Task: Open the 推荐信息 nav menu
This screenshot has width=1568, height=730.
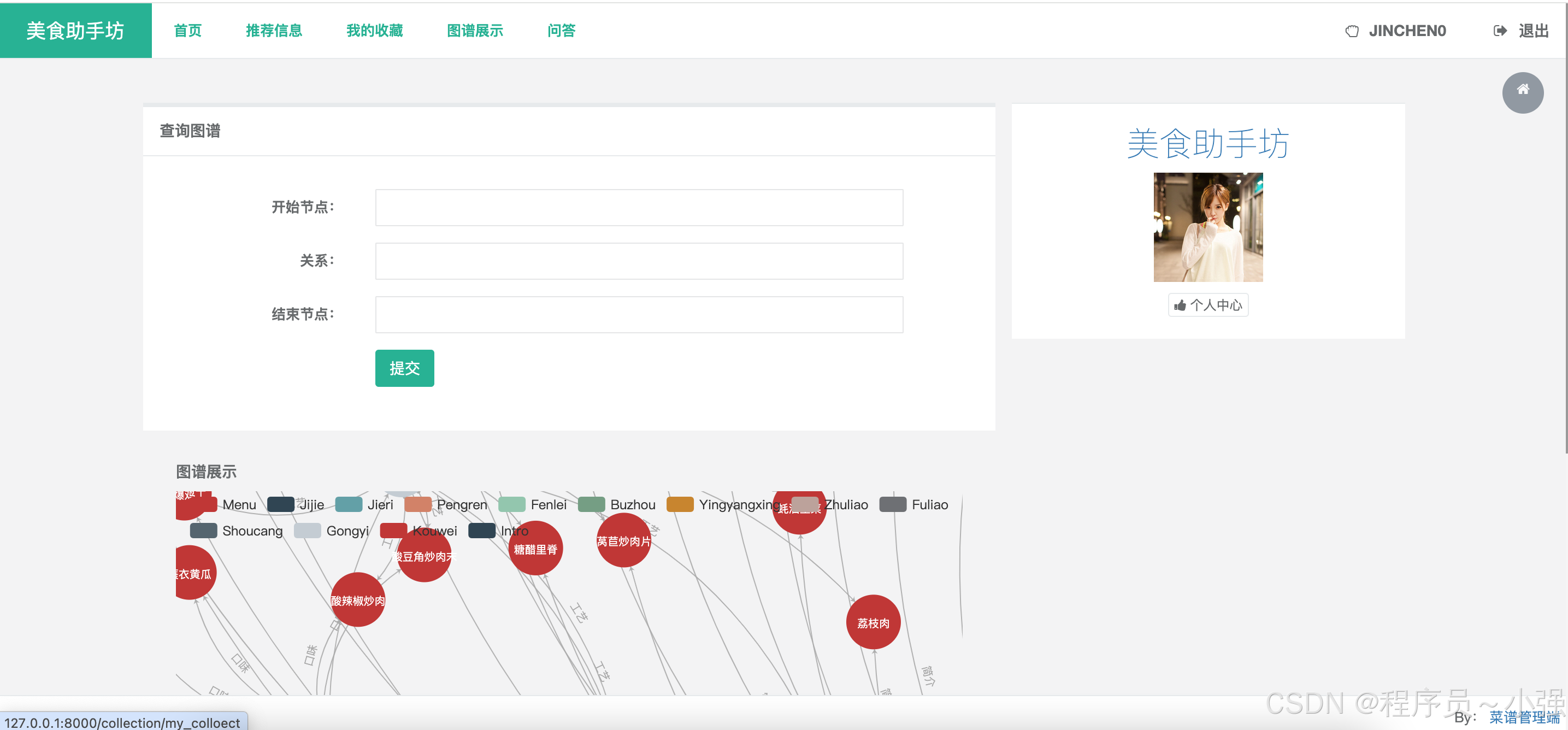Action: [x=274, y=31]
